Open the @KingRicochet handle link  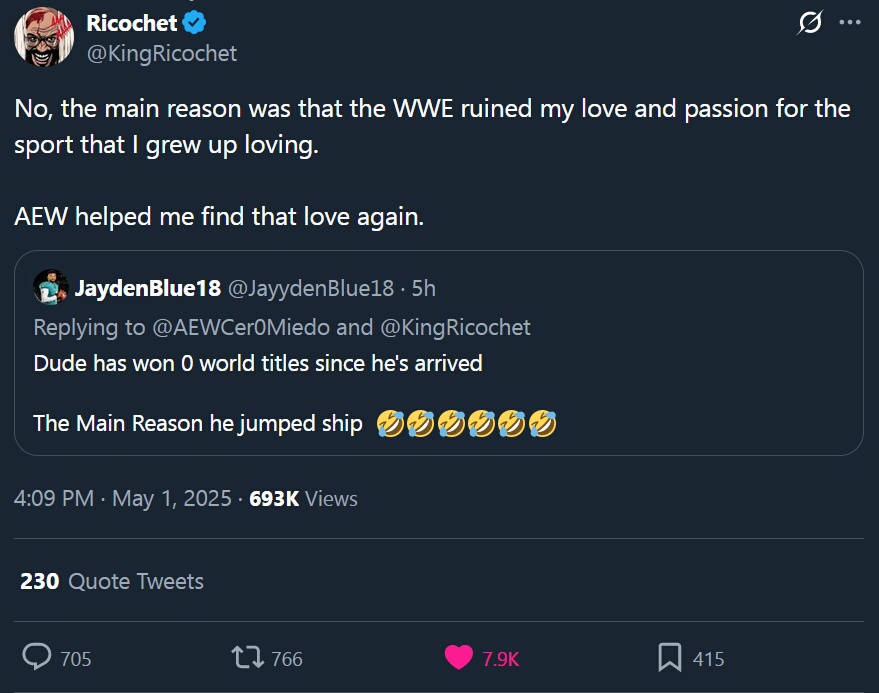pyautogui.click(x=162, y=53)
